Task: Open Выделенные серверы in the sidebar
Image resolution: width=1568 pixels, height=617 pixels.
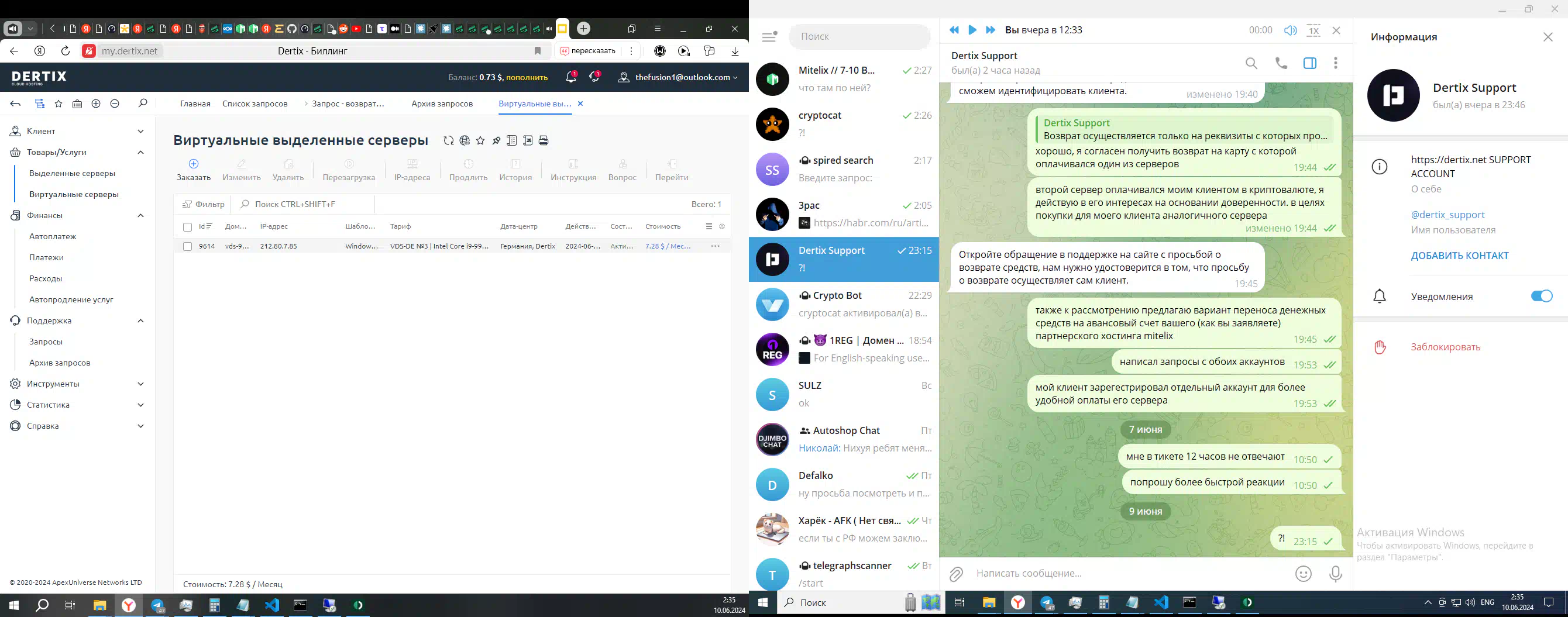Action: [x=73, y=174]
